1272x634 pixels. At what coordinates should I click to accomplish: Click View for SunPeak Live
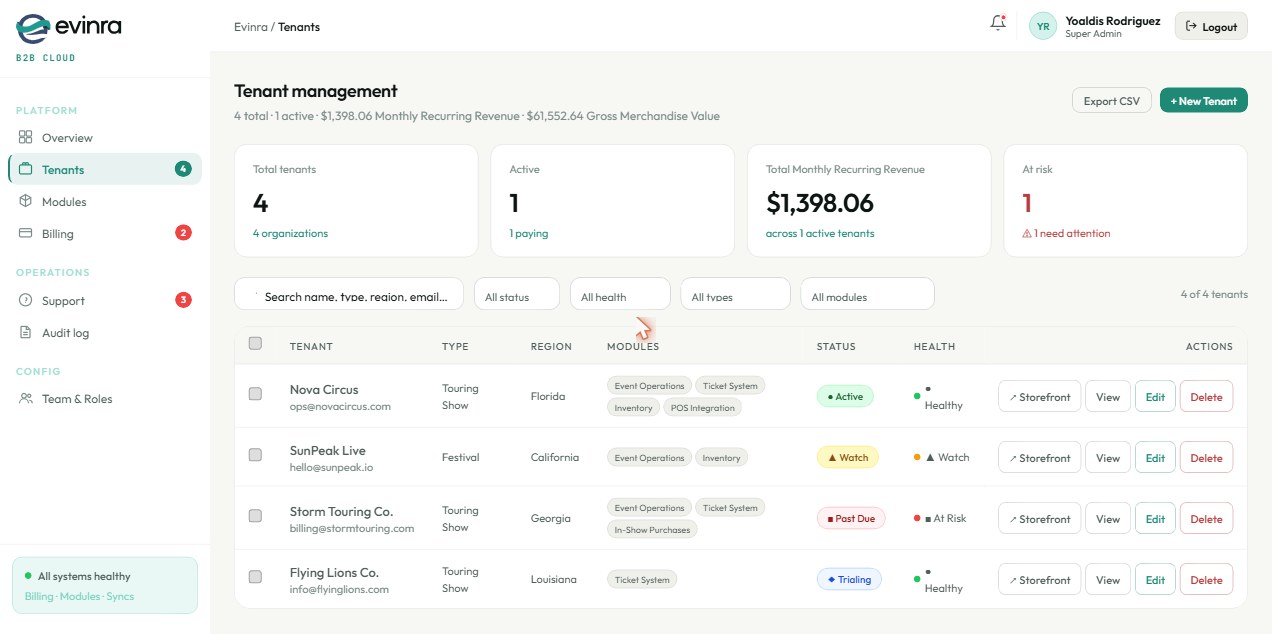coord(1108,458)
